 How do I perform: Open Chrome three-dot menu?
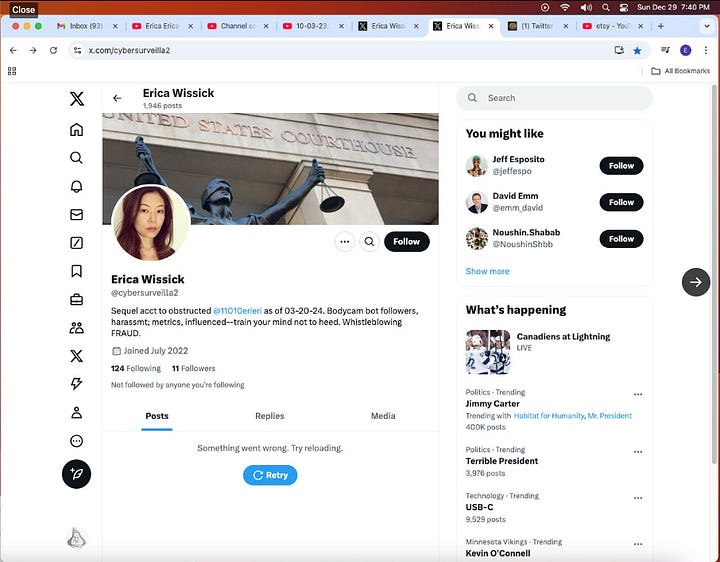pos(706,51)
